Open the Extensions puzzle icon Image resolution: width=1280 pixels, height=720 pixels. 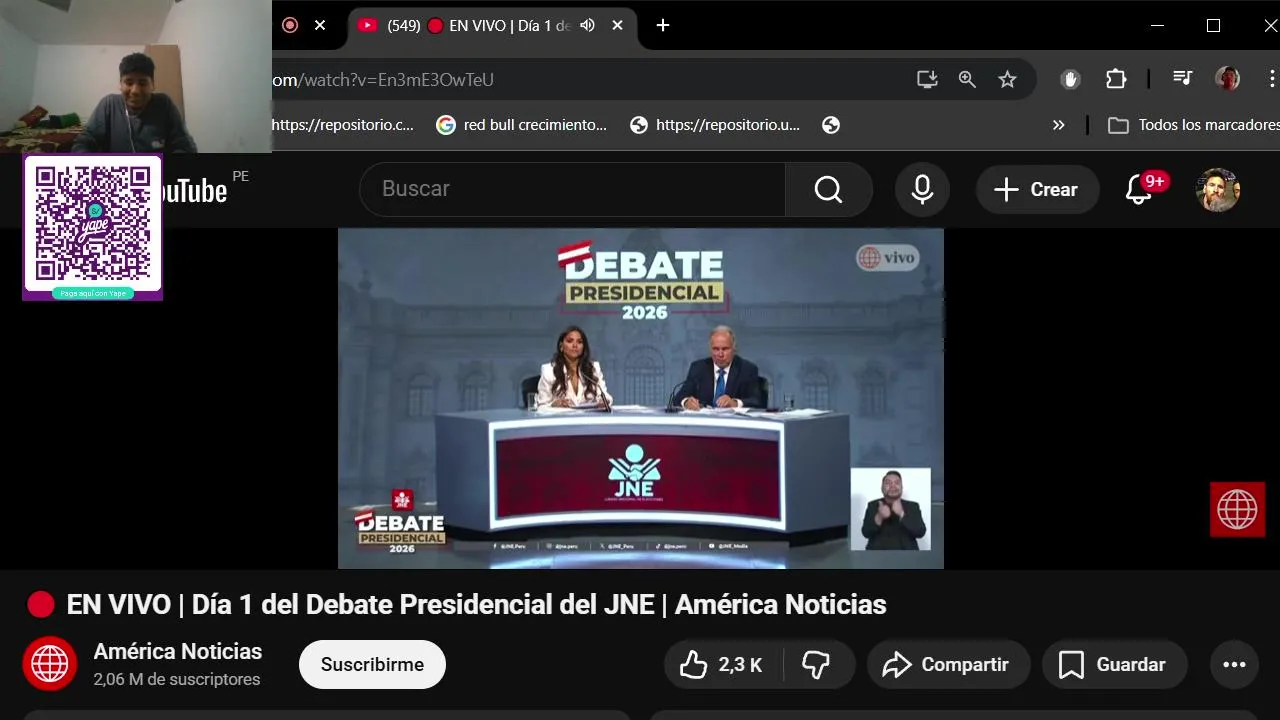[1116, 80]
